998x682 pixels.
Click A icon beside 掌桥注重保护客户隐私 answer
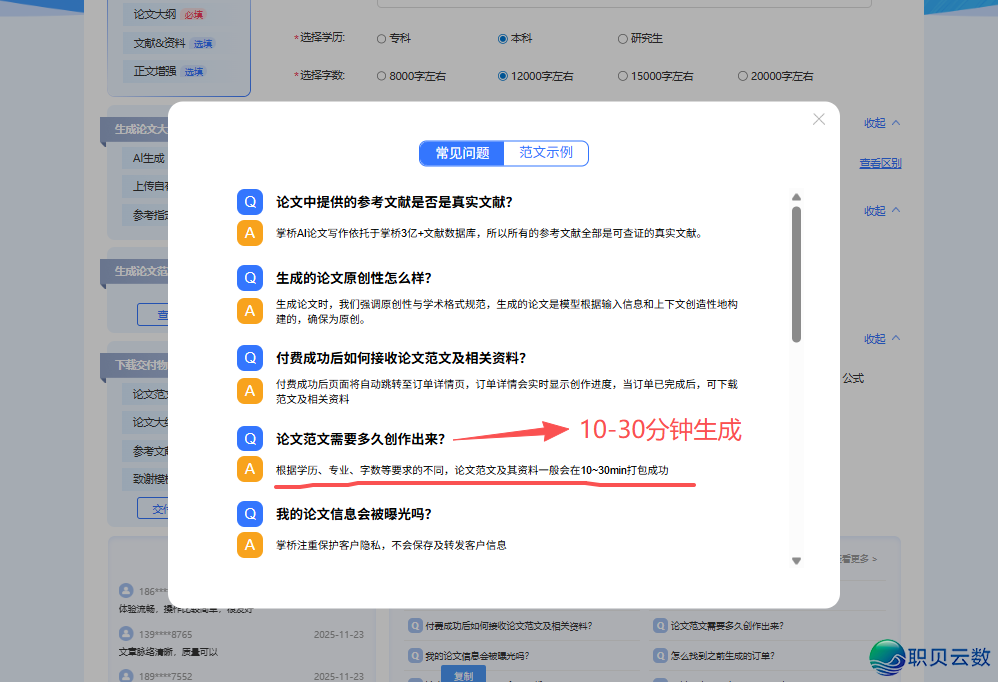250,545
